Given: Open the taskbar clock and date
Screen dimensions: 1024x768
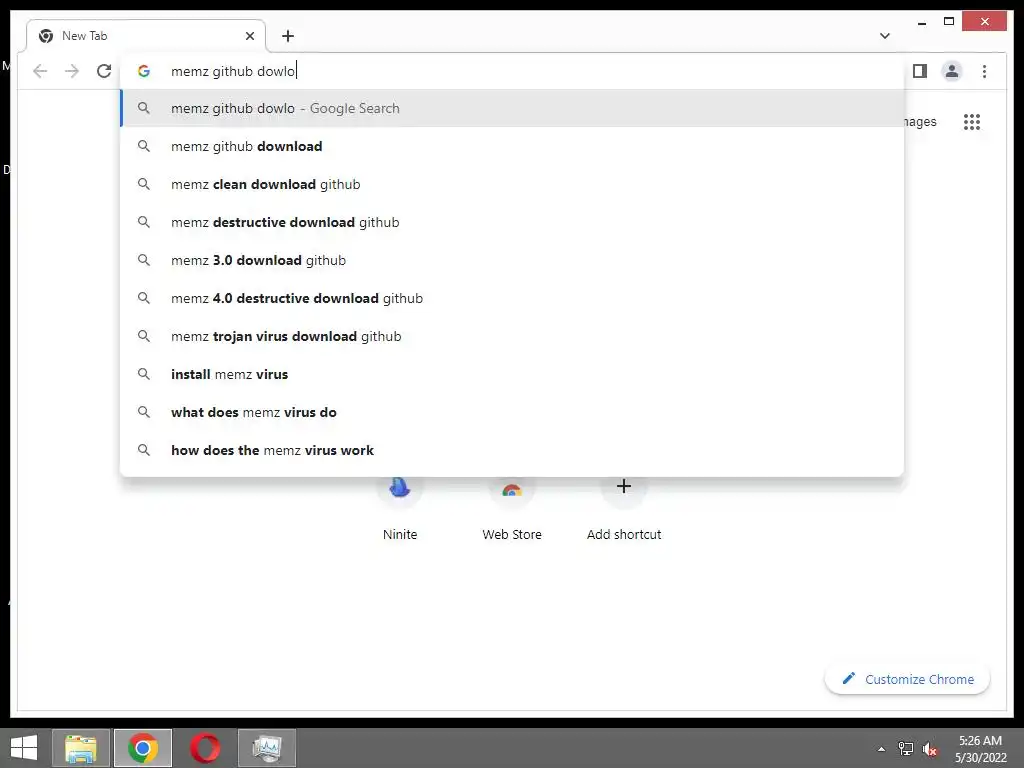Looking at the screenshot, I should click(x=981, y=749).
